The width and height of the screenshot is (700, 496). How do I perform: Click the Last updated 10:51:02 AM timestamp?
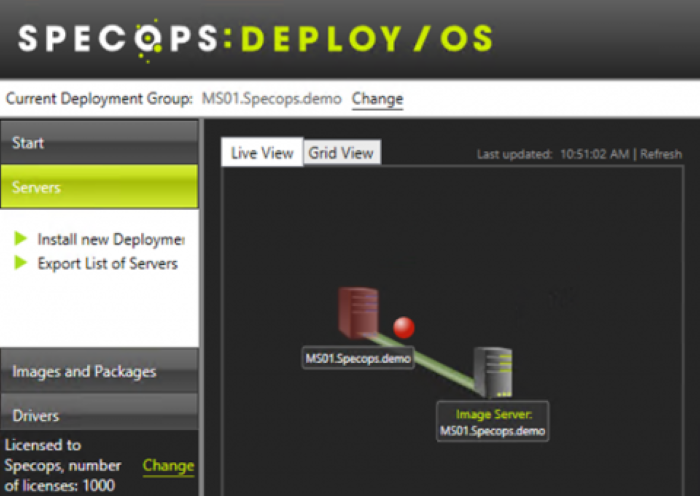(553, 154)
